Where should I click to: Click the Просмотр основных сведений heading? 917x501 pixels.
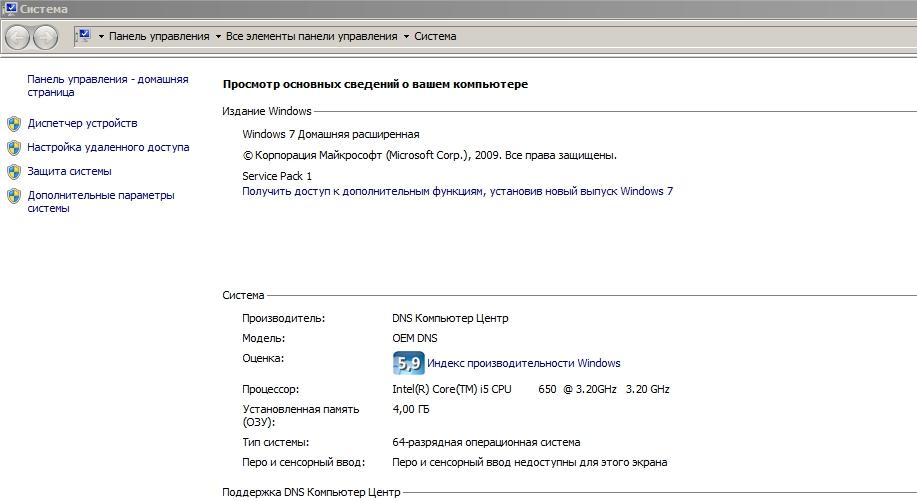[x=375, y=84]
